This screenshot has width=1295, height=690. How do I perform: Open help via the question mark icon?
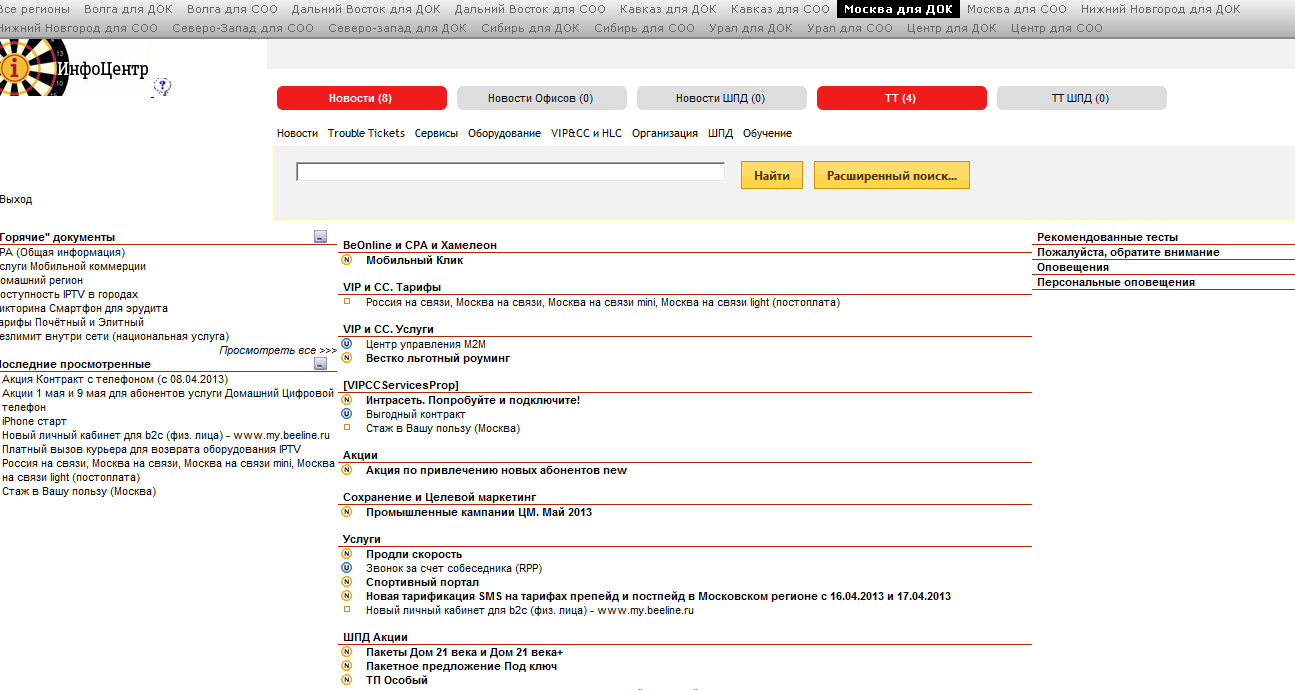162,87
